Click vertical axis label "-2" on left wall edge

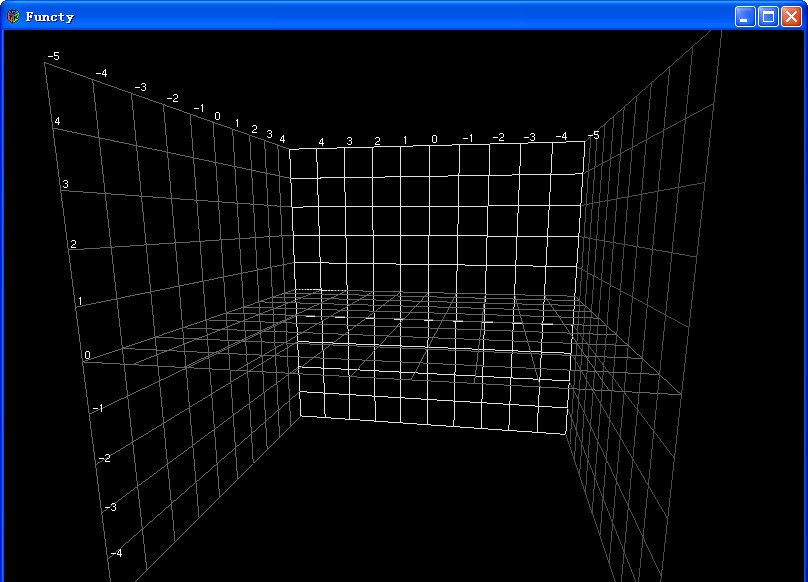click(105, 458)
